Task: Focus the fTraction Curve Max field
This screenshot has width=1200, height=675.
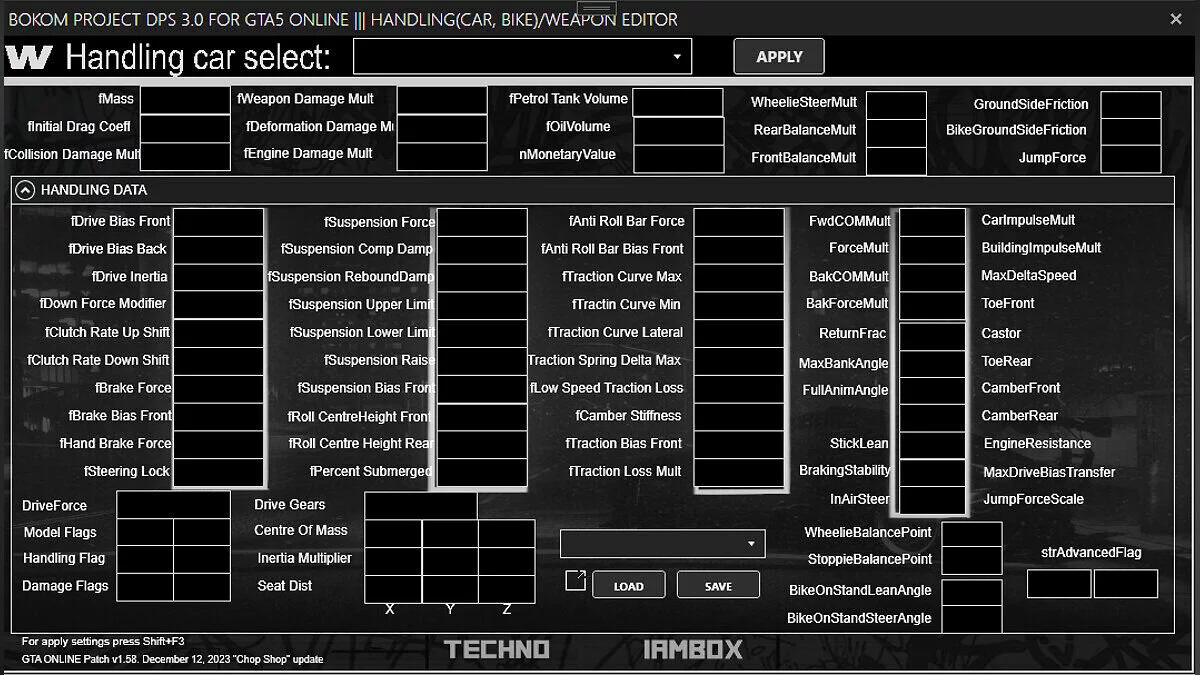Action: tap(739, 278)
